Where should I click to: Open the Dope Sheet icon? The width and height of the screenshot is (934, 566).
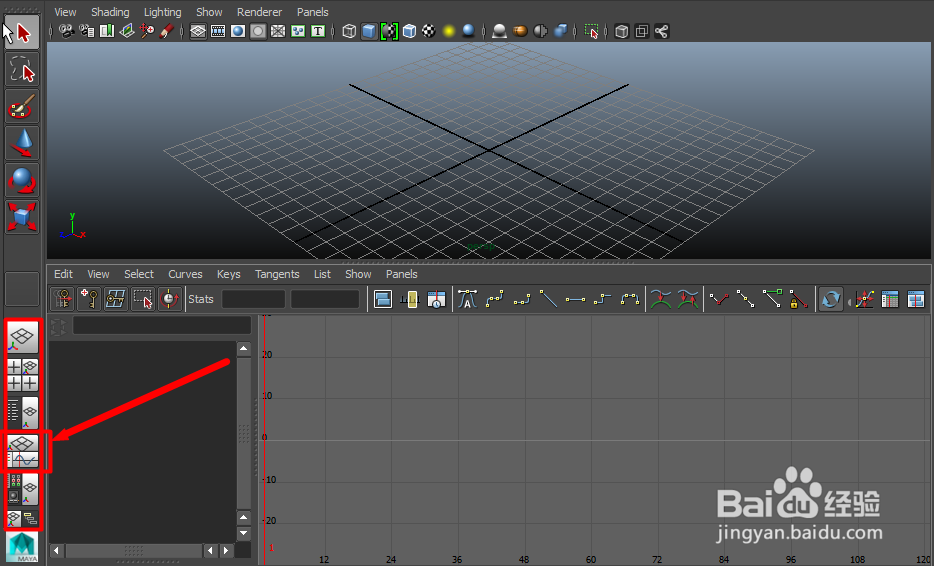(x=890, y=298)
